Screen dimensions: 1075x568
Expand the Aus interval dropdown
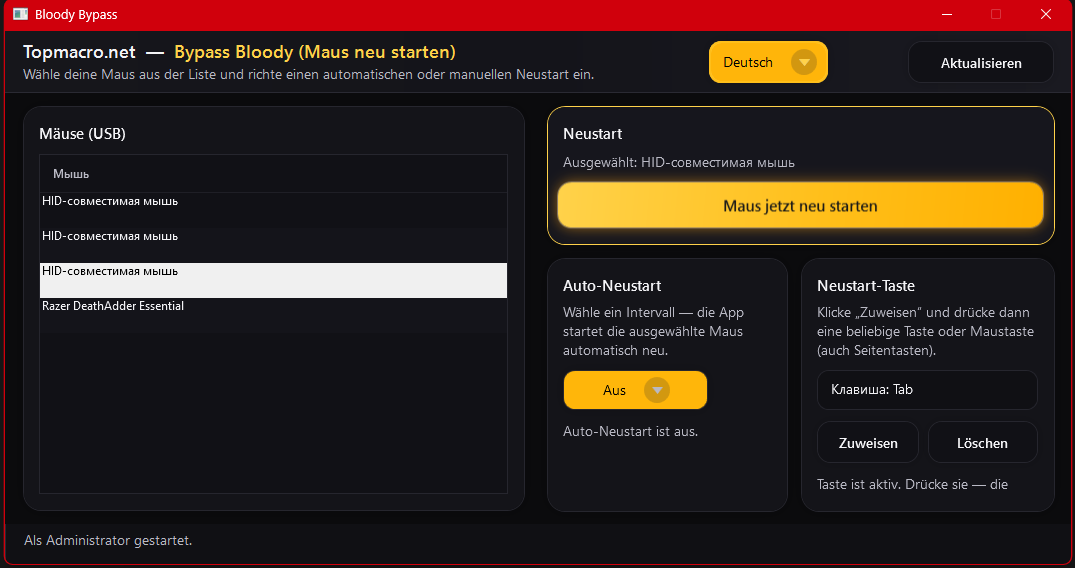pyautogui.click(x=635, y=390)
